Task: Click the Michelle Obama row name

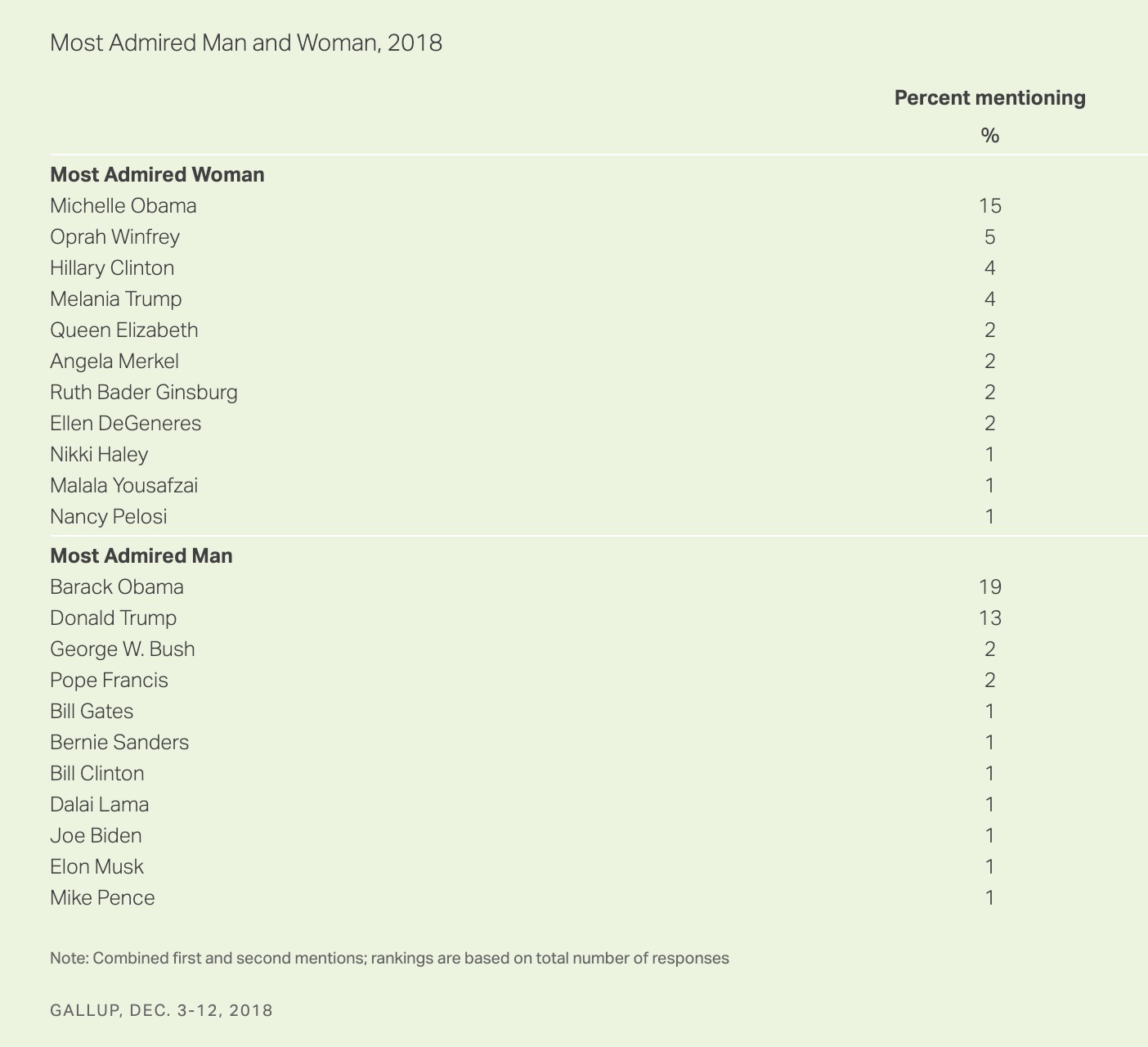Action: 123,205
